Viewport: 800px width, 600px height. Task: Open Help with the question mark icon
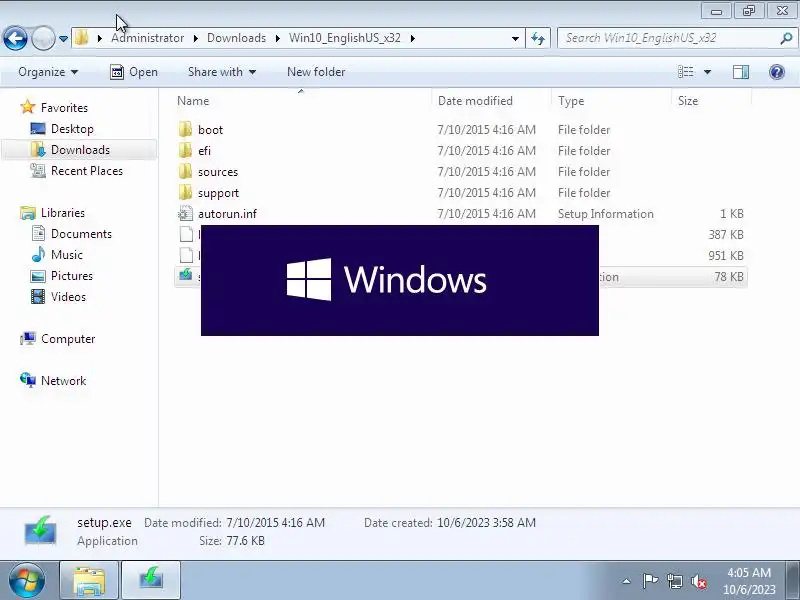coord(777,72)
